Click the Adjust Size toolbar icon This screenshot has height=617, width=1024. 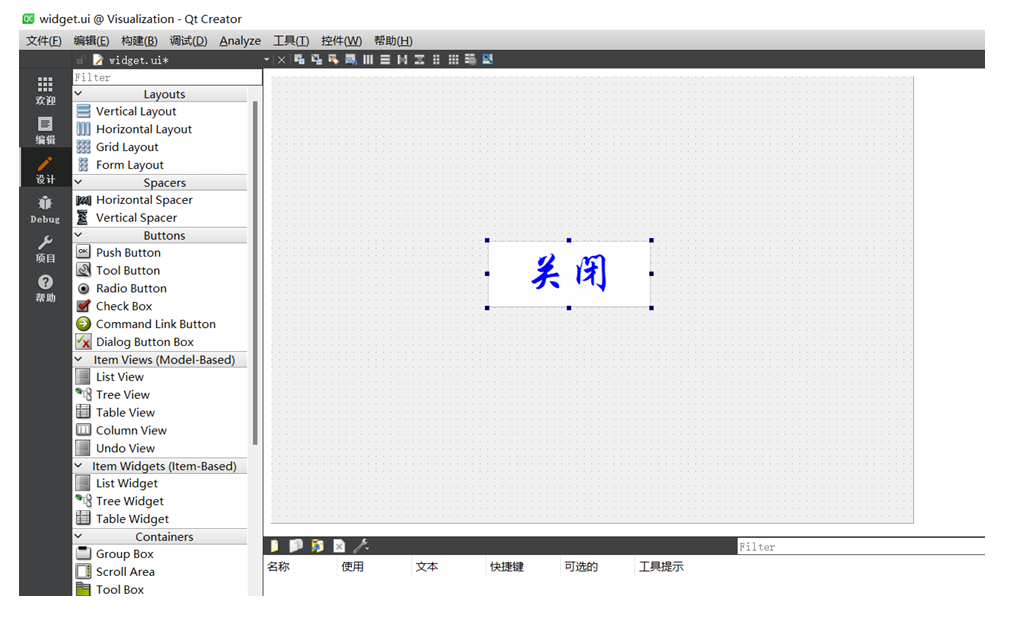point(488,59)
